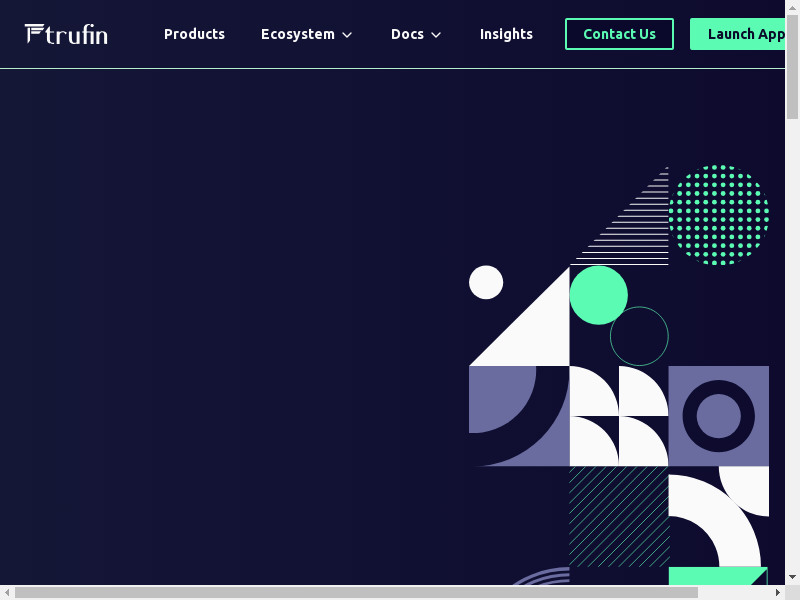The image size is (800, 600).
Task: Expand the chevron next to Docs
Action: pos(436,35)
